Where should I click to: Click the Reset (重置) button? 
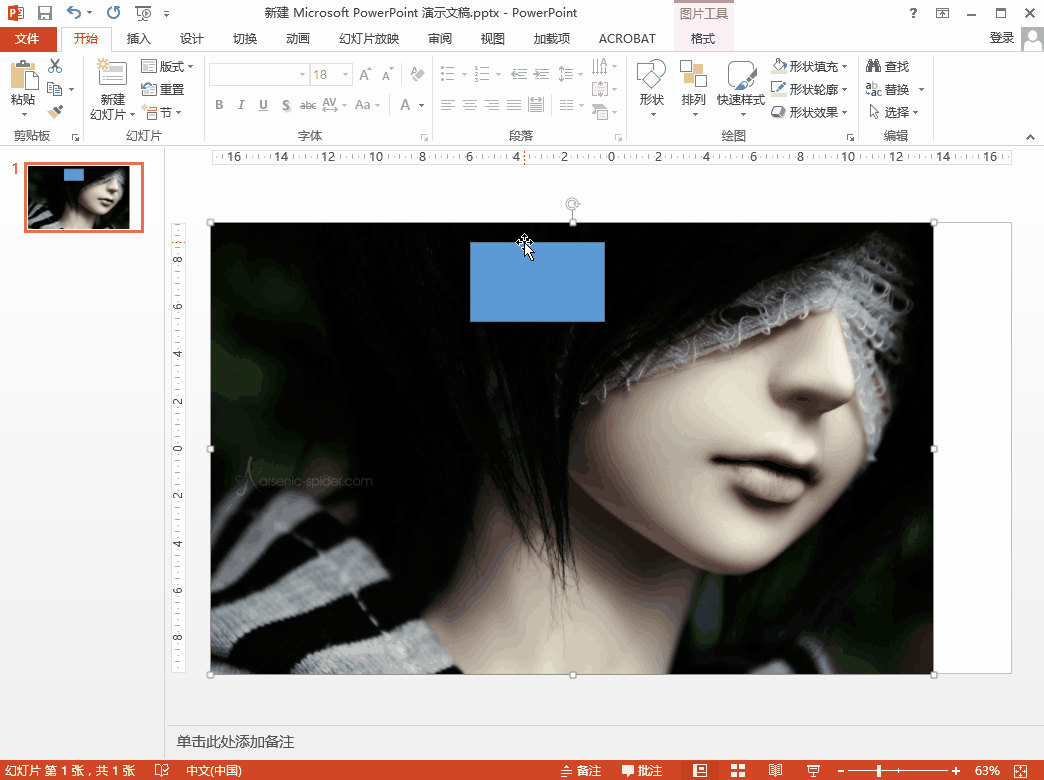162,89
